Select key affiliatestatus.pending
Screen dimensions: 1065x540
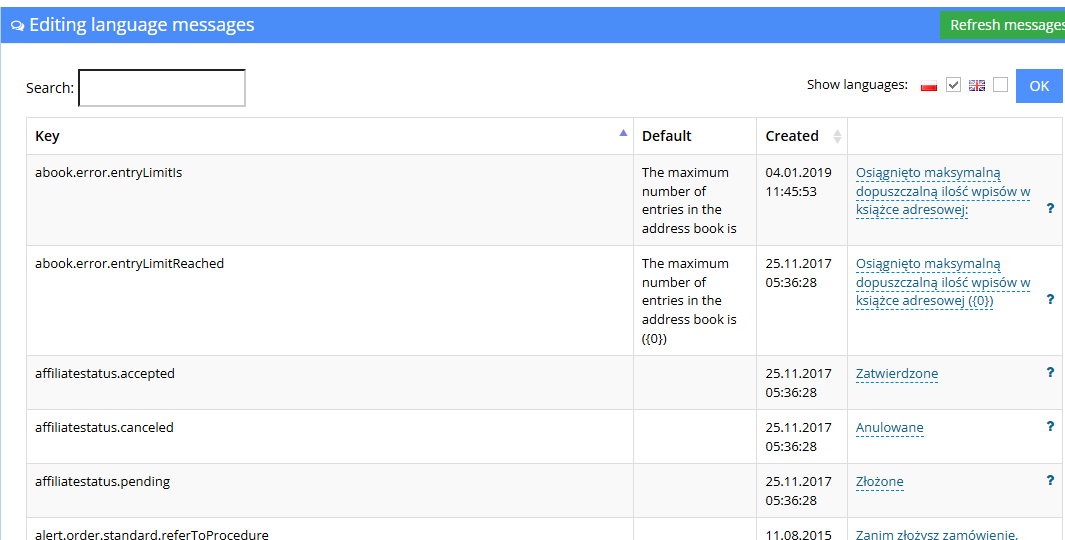(103, 482)
